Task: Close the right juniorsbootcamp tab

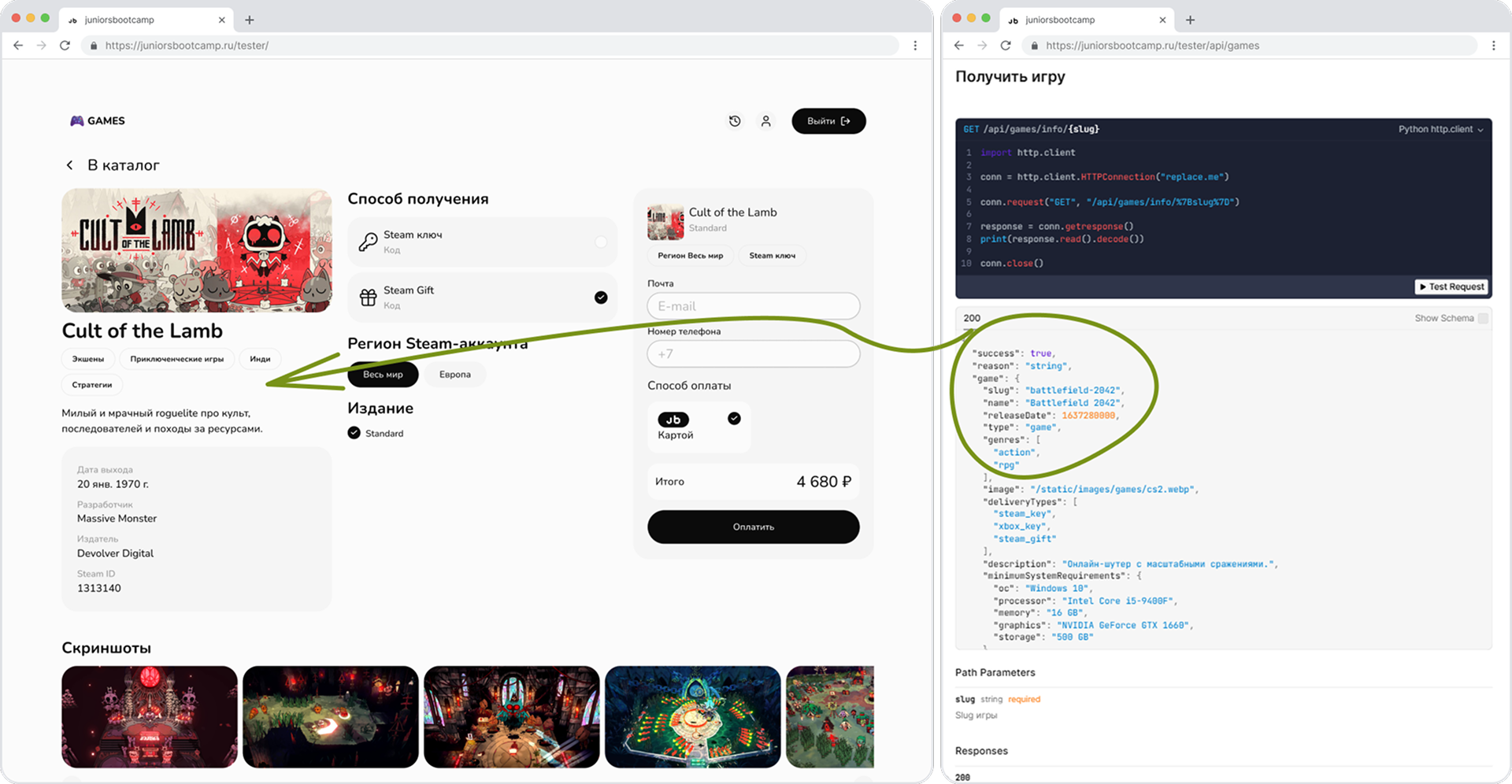Action: 1162,20
